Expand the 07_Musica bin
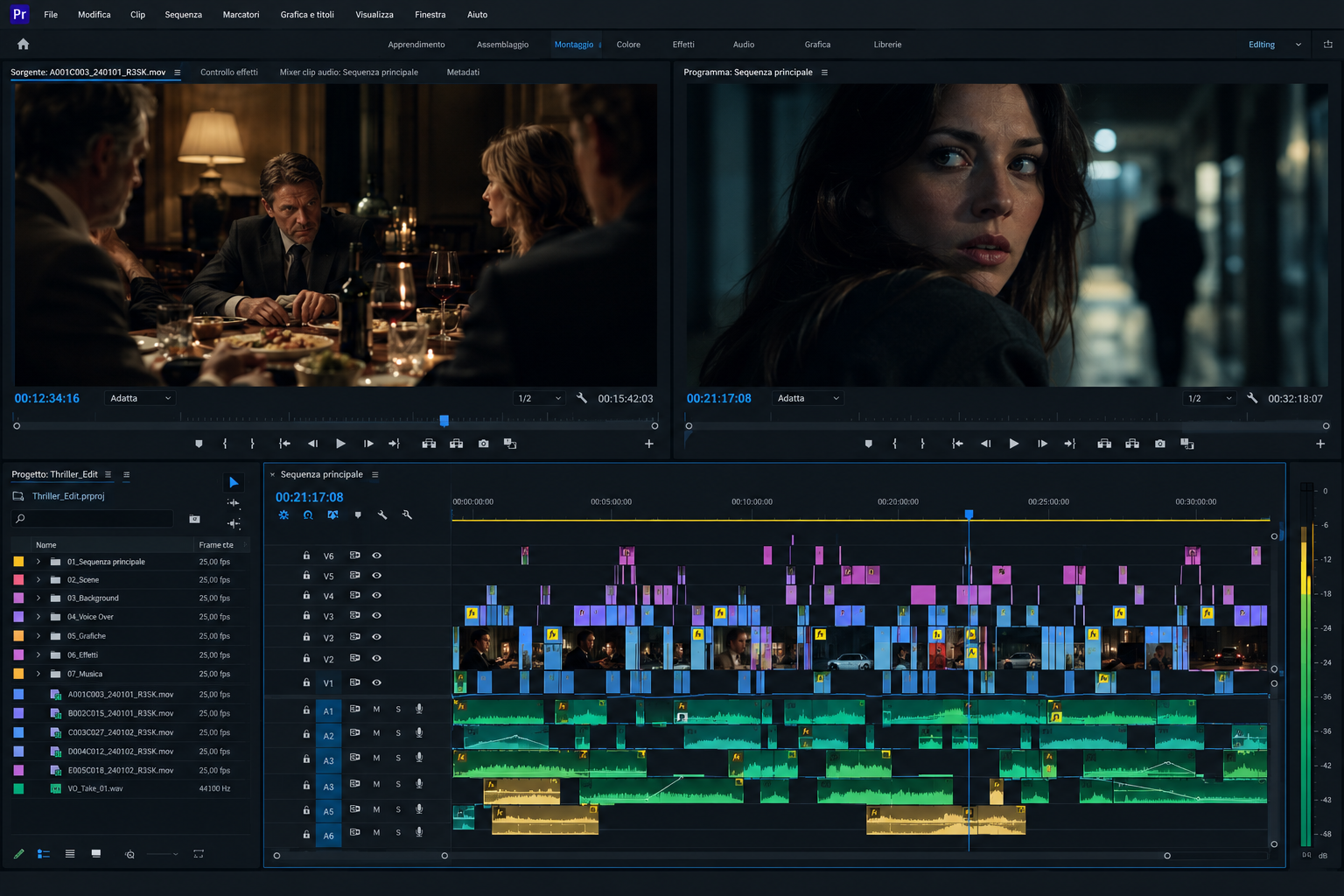This screenshot has height=896, width=1344. click(38, 674)
